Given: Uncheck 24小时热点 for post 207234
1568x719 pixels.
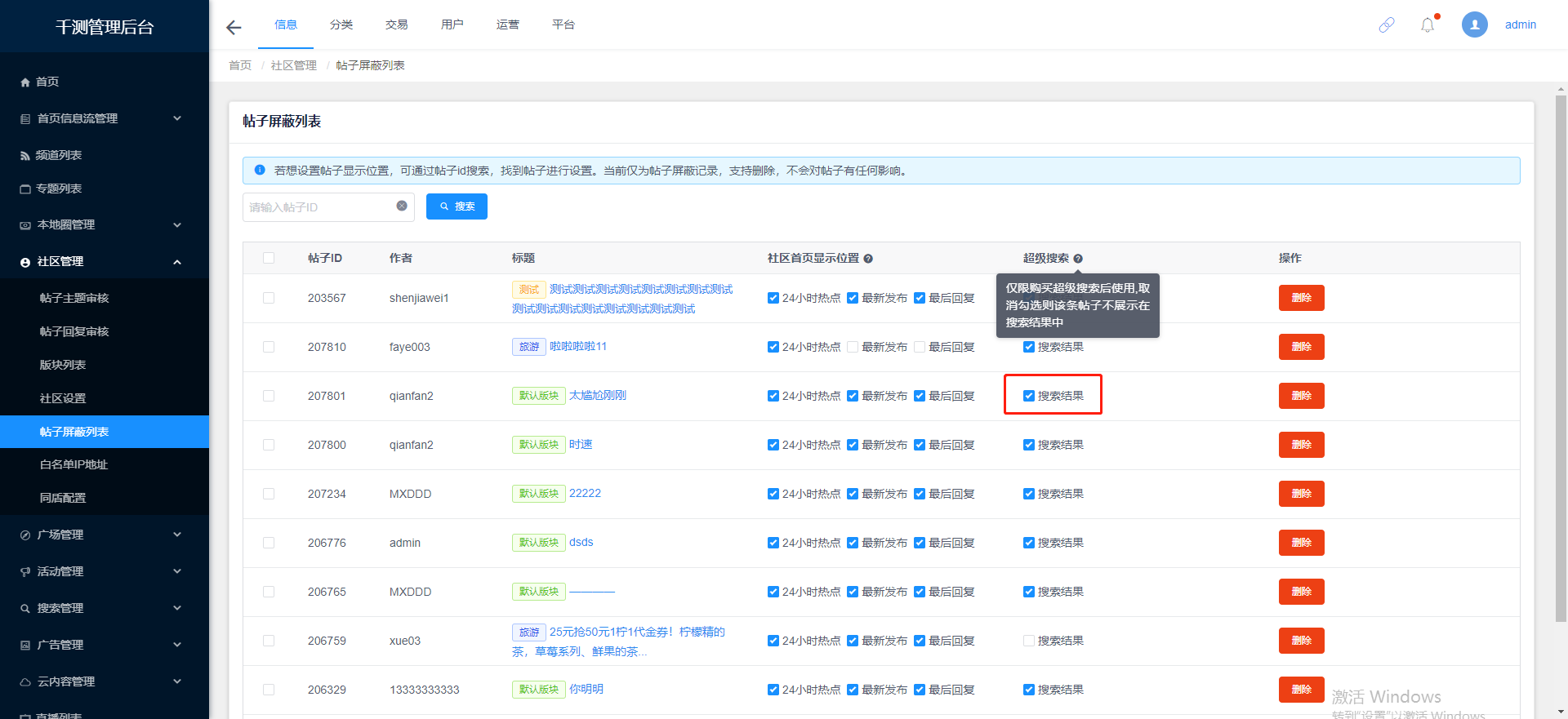Looking at the screenshot, I should (773, 494).
